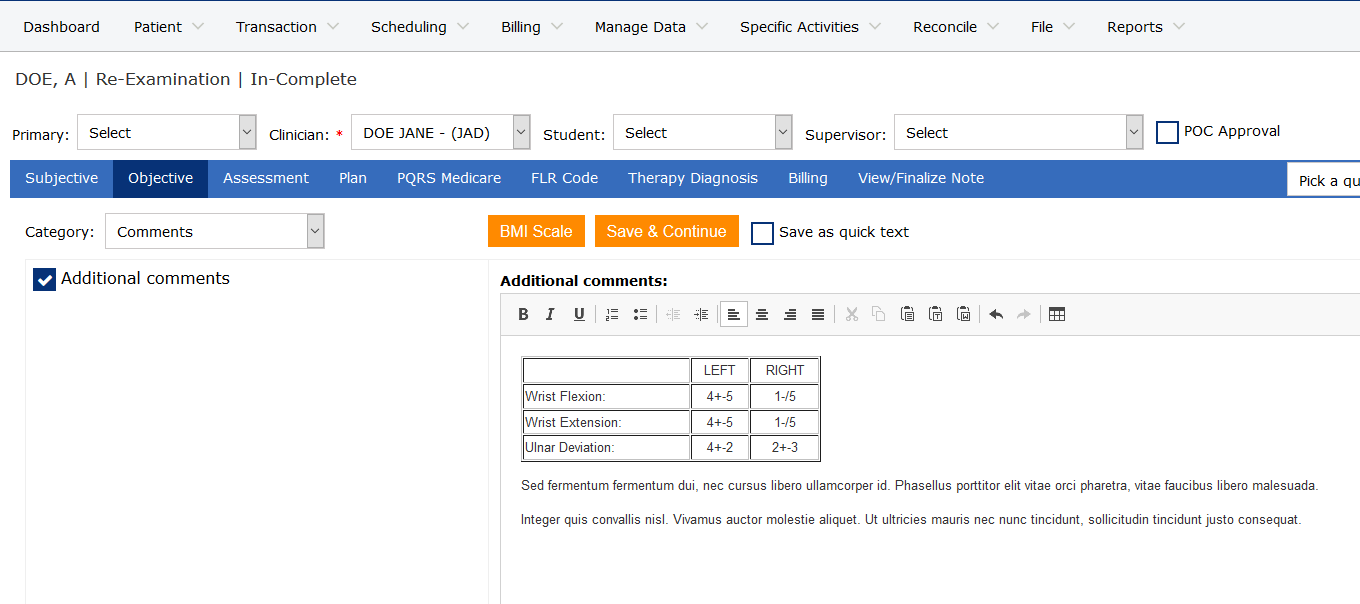
Task: Underline text using the editor toolbar
Action: click(x=579, y=314)
